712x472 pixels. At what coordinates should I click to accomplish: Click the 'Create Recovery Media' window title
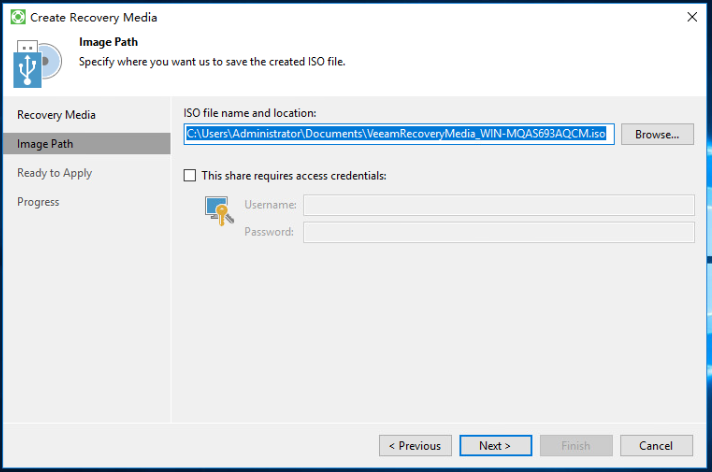[94, 18]
